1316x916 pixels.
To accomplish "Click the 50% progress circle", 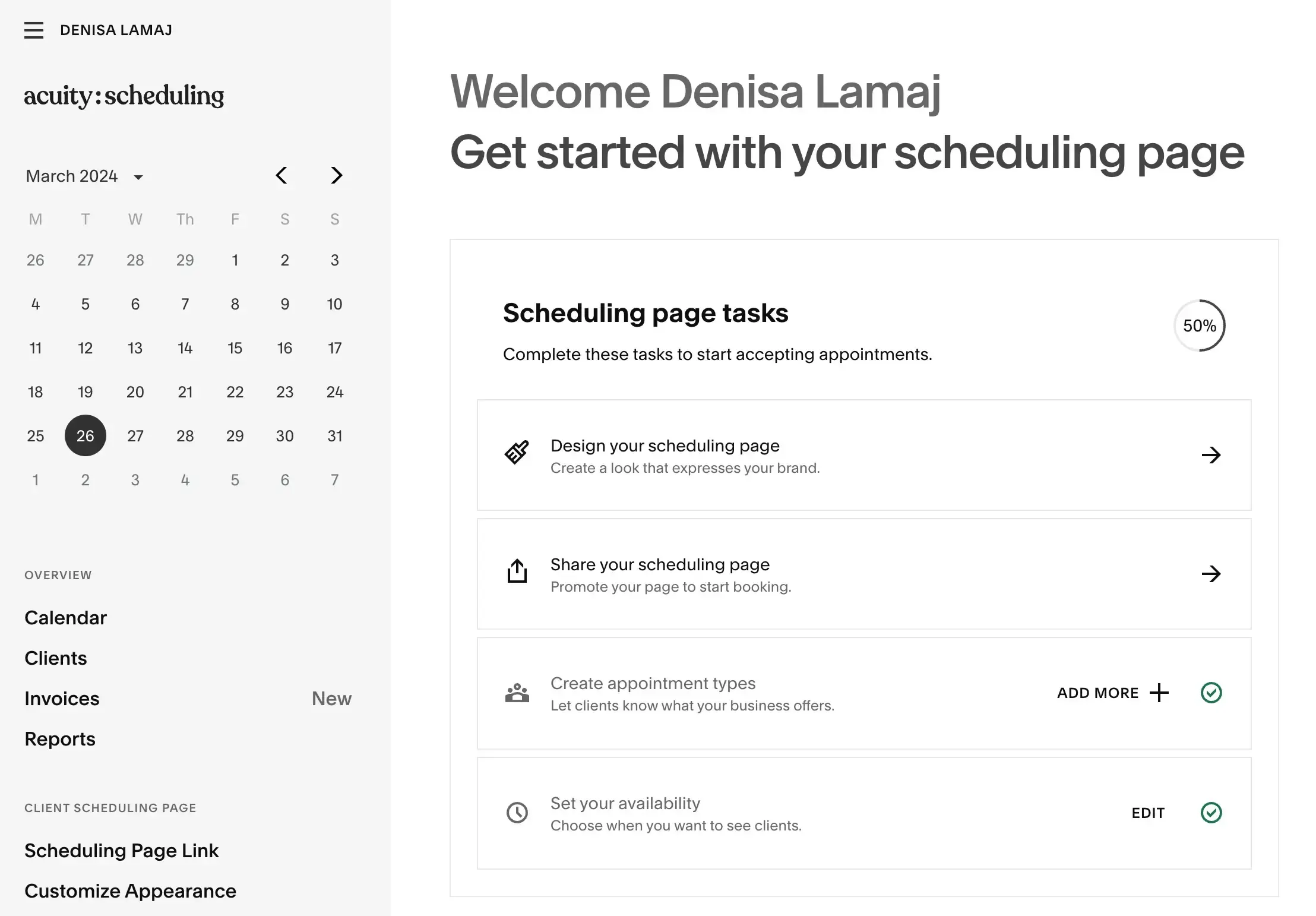I will (x=1200, y=326).
